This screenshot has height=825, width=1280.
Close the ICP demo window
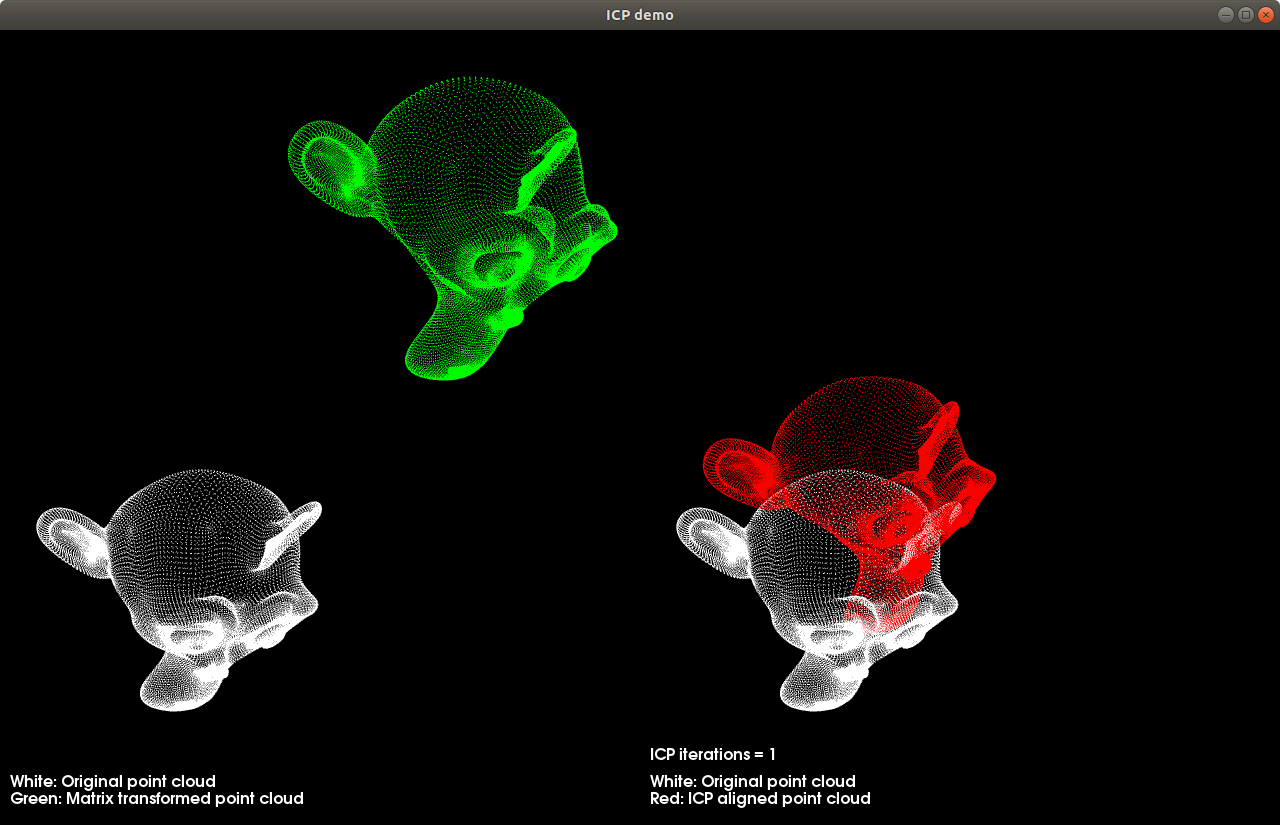(1265, 15)
